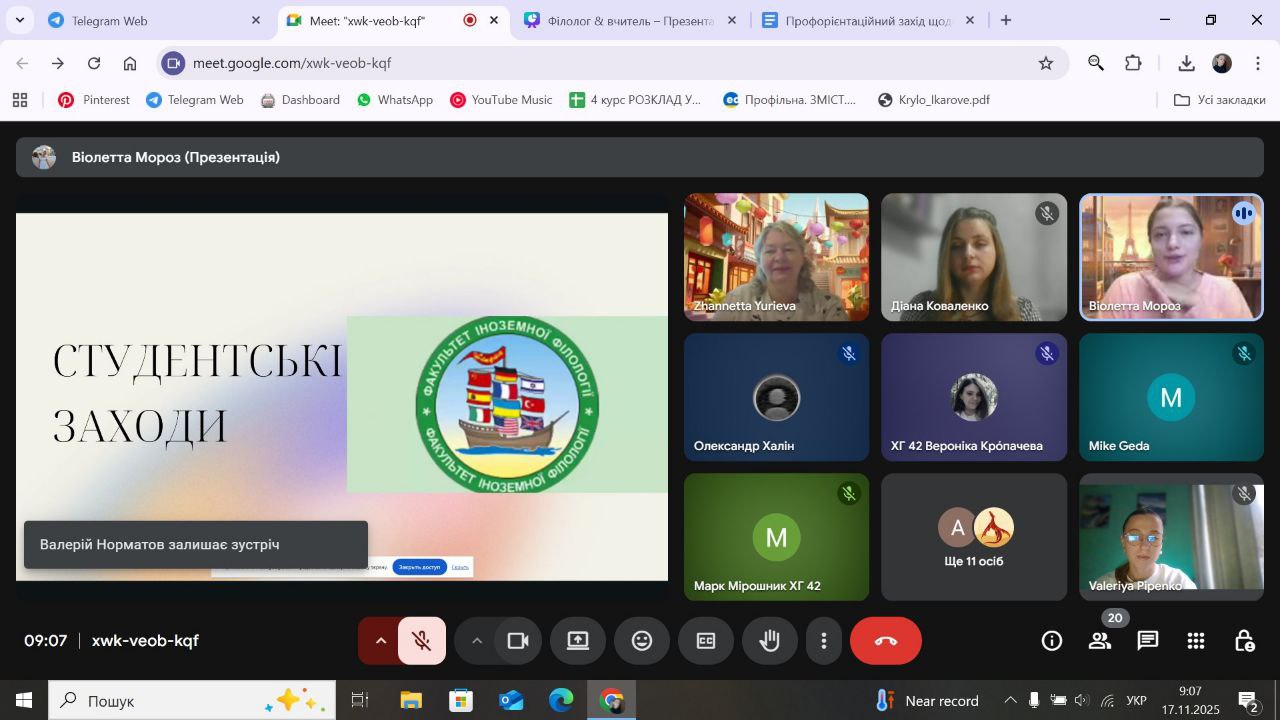Viewport: 1280px width, 720px height.
Task: Open the meeting details info panel
Action: [1051, 641]
